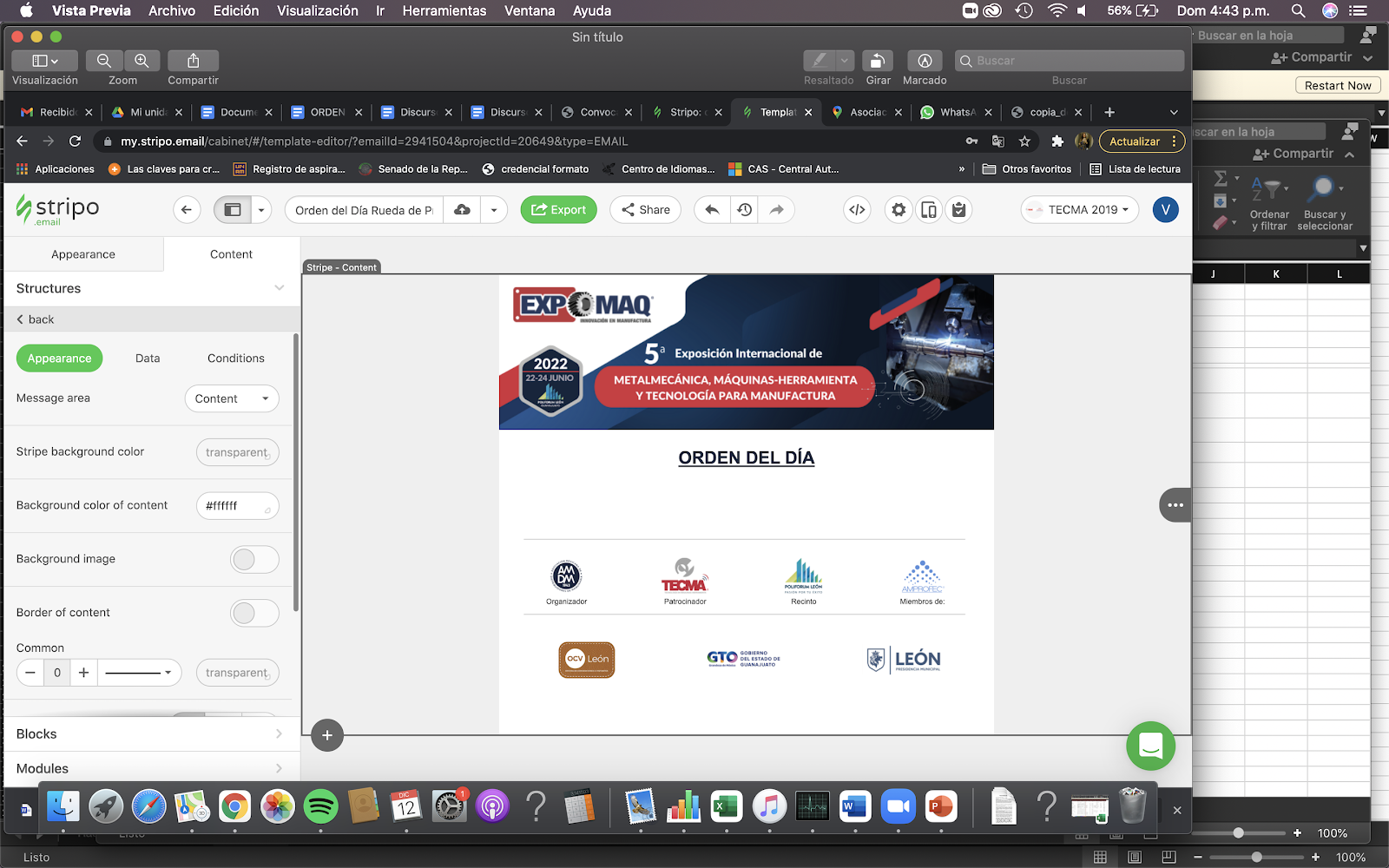The height and width of the screenshot is (868, 1389).
Task: Click the user avatar V
Action: (1165, 209)
